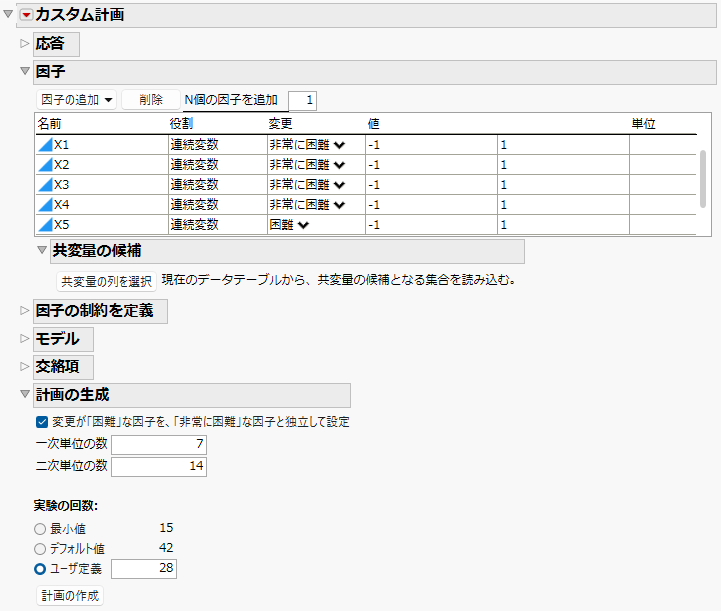The image size is (721, 611).
Task: Click the 変更 column header
Action: tap(280, 124)
